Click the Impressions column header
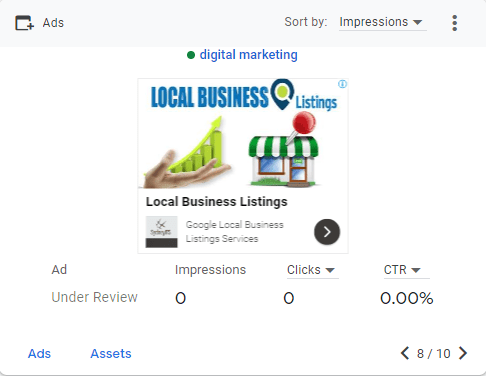This screenshot has width=486, height=376. (x=210, y=270)
